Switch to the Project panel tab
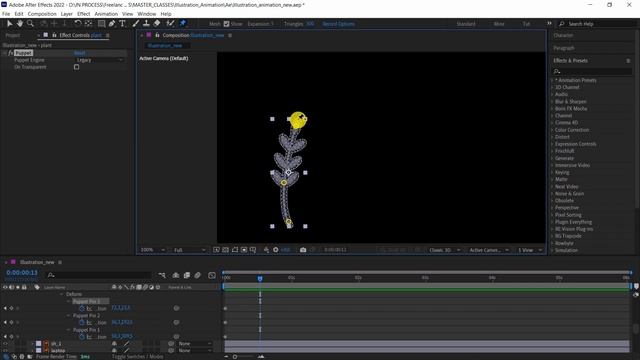Viewport: 640px width, 360px height. [x=13, y=35]
